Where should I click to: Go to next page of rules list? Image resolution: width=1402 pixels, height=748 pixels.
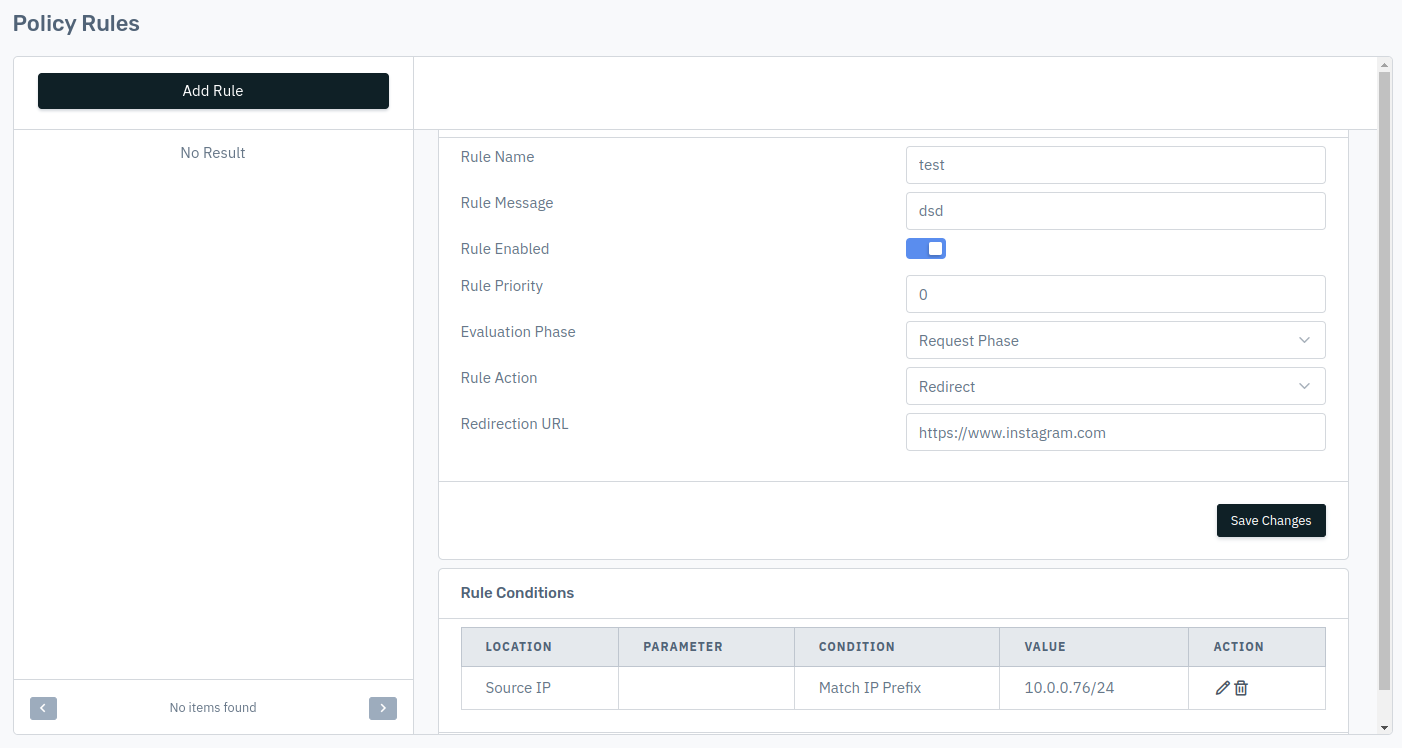[x=383, y=708]
